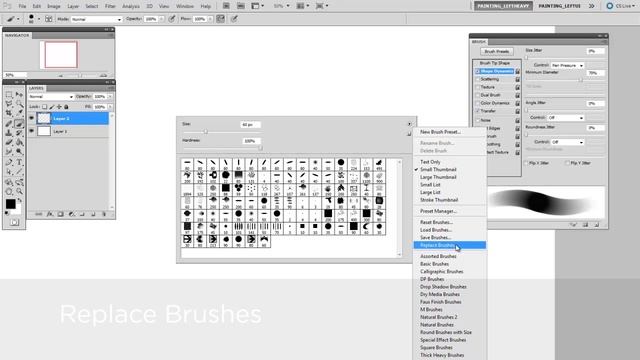This screenshot has width=640, height=360.
Task: Open Size Jitter Control dropdown (Pen Pressure)
Action: [567, 65]
